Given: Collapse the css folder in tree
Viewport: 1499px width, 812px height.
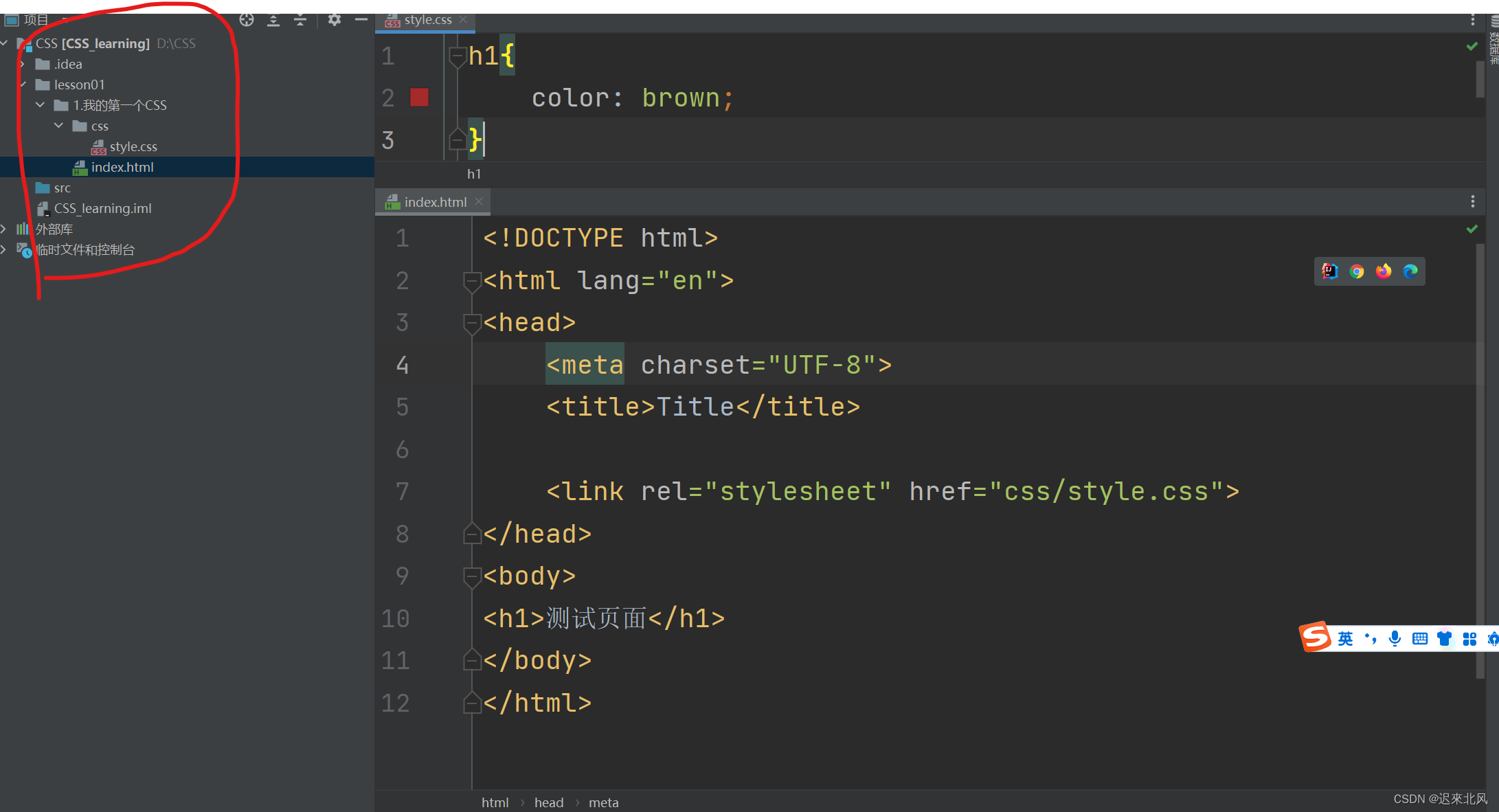Looking at the screenshot, I should point(59,126).
